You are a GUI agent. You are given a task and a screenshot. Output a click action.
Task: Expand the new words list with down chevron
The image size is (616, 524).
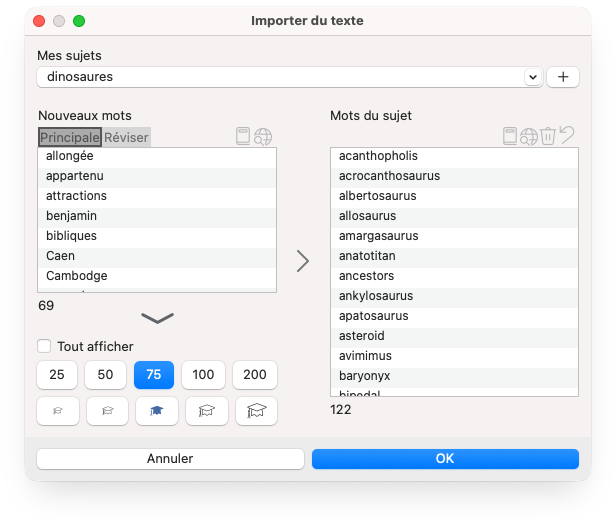coord(157,318)
